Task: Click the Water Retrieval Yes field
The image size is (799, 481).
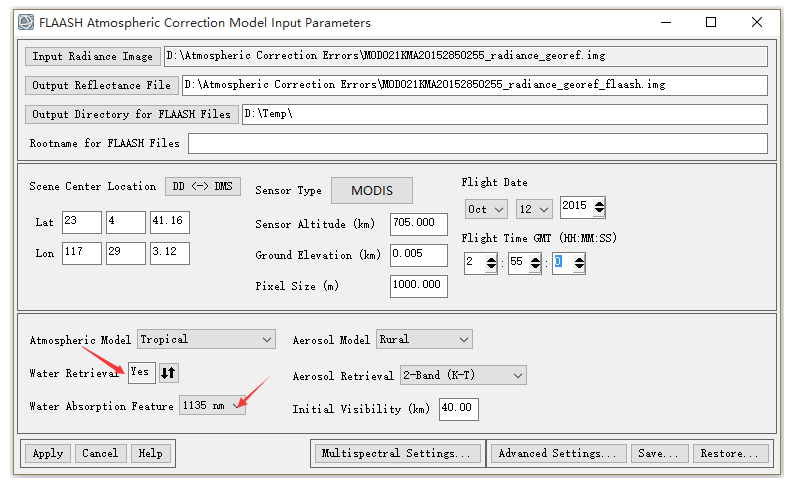Action: click(141, 373)
